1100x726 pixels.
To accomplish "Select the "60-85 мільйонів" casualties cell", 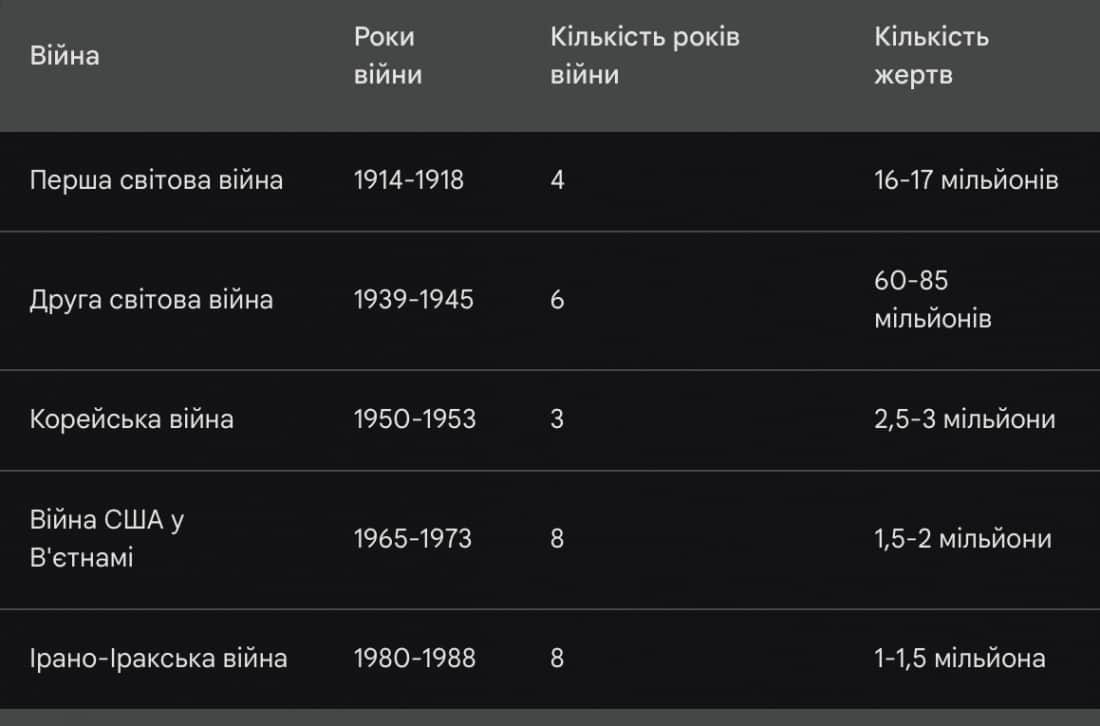I will 932,300.
